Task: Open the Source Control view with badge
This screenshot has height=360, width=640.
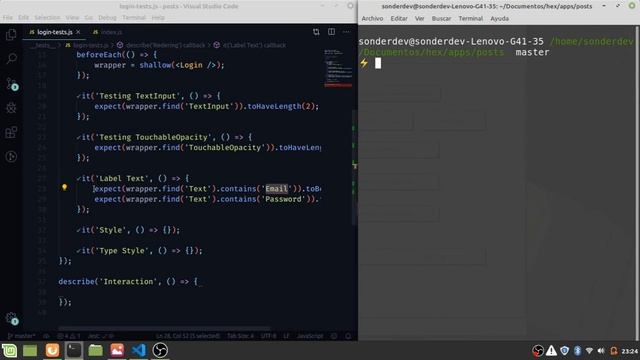Action: coord(11,84)
